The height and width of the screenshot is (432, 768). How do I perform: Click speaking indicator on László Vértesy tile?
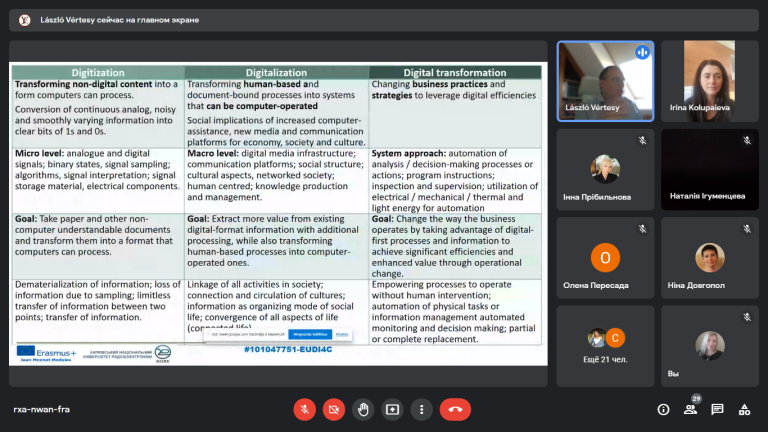point(642,52)
